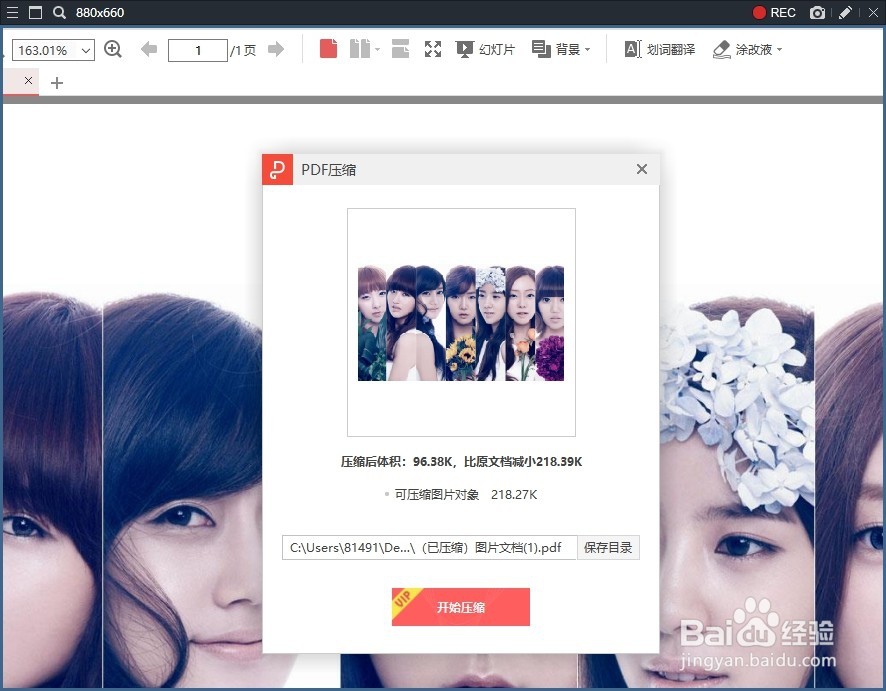Close the PDF压缩 dialog
886x691 pixels.
pos(642,169)
